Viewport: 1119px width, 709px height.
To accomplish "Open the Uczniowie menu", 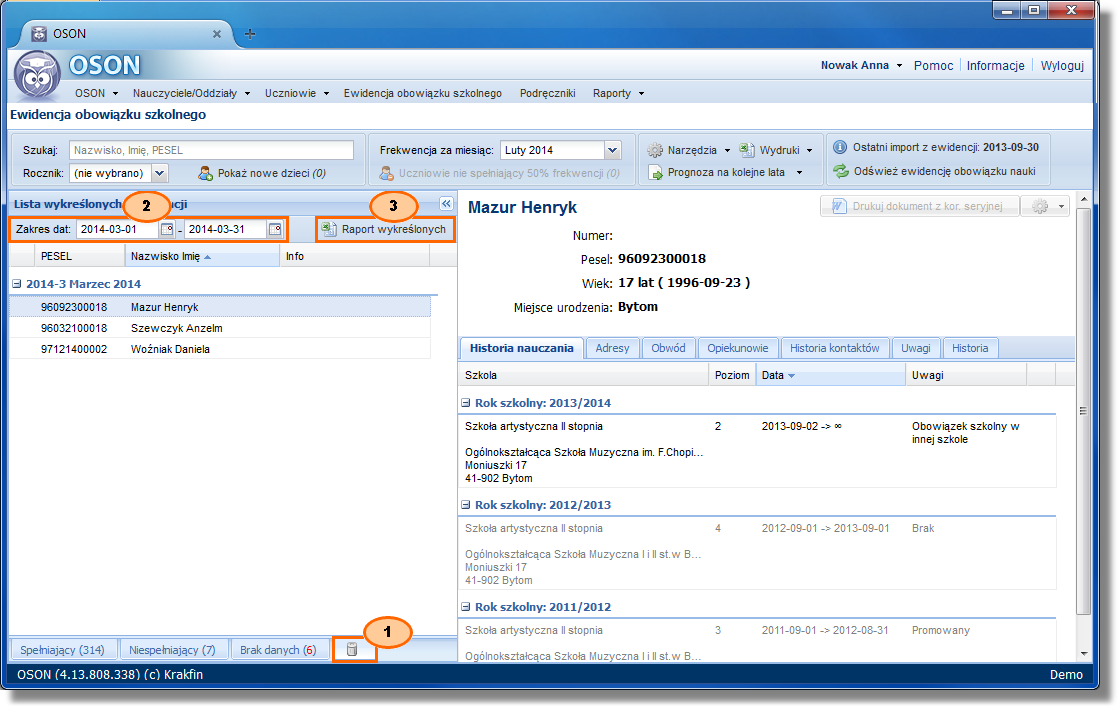I will tap(297, 93).
